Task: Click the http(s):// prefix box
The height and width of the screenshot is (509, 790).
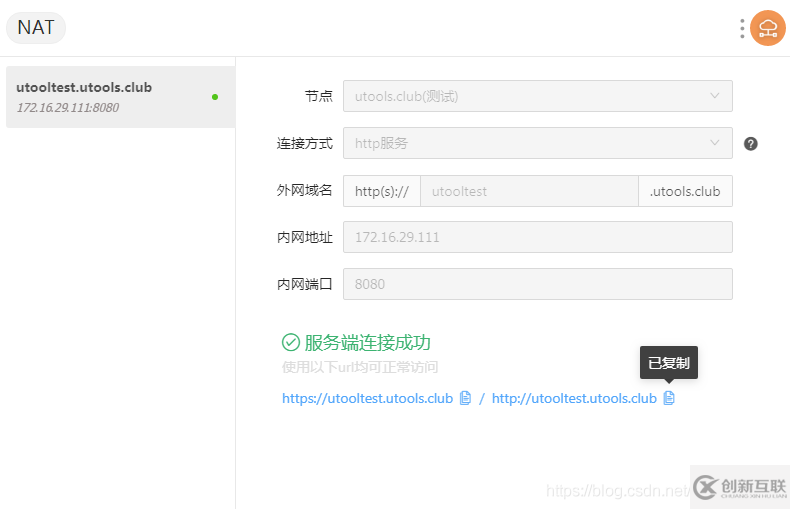Action: pos(382,191)
